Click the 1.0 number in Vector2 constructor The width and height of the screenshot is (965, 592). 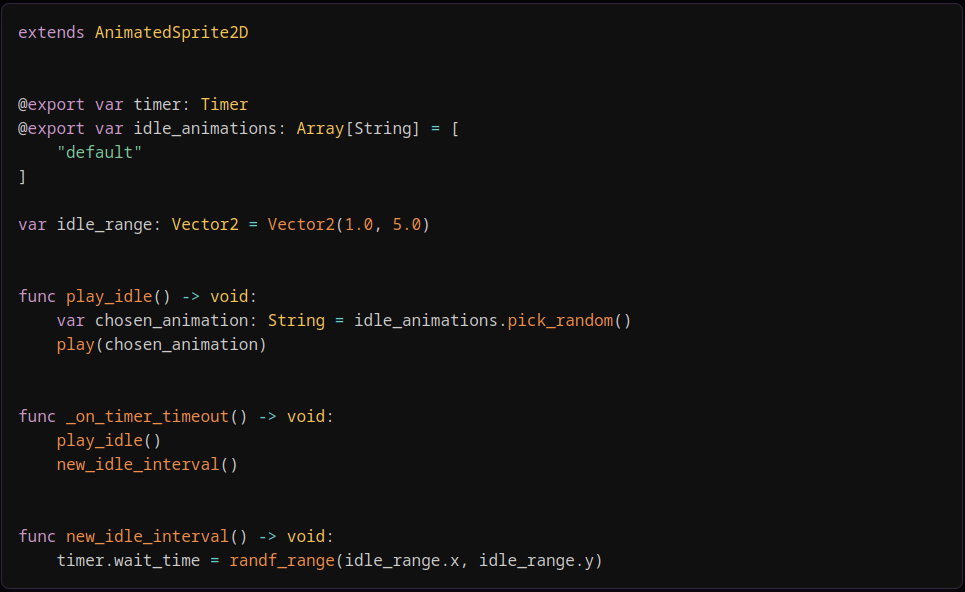coord(359,224)
